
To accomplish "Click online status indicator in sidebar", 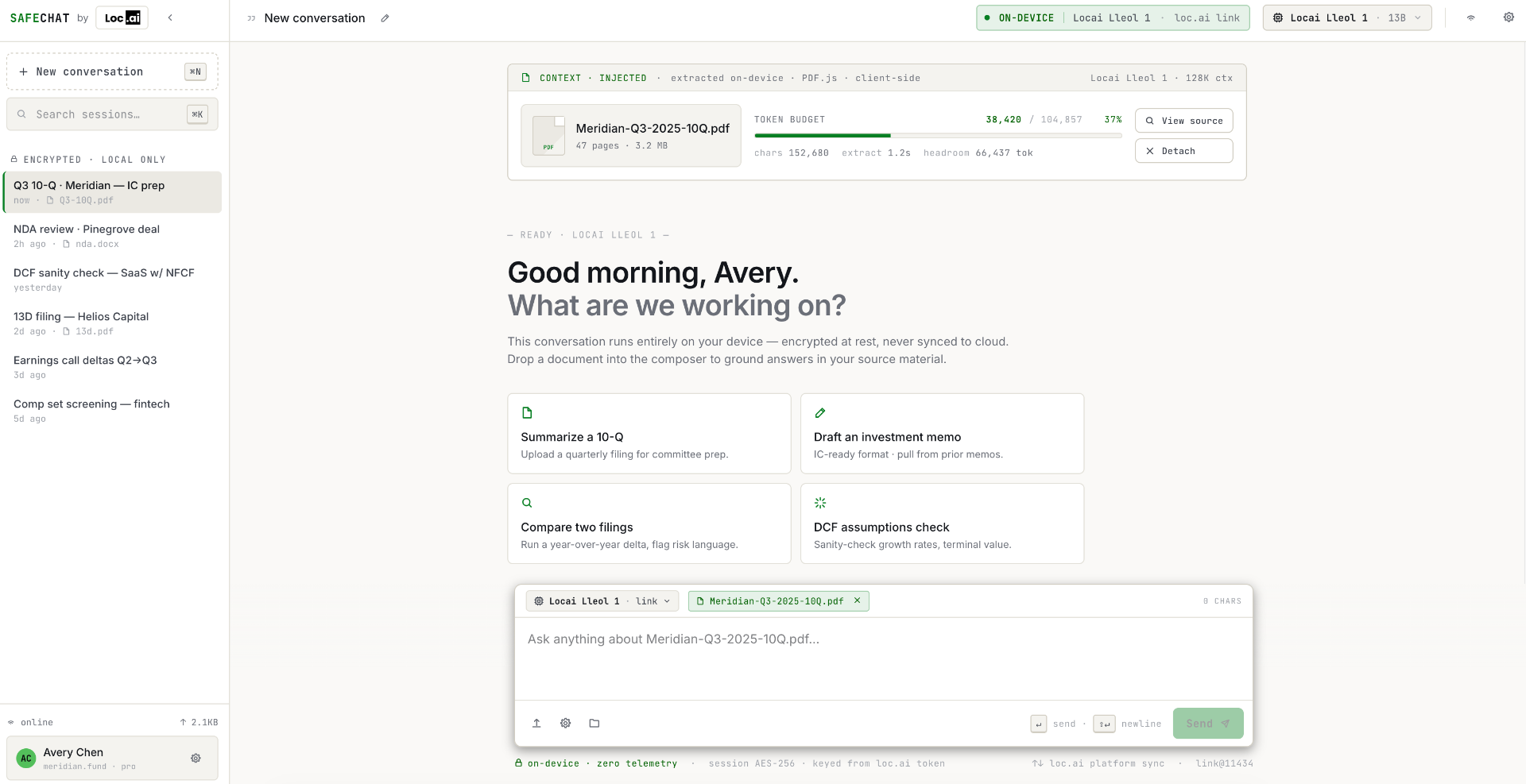I will 30,722.
